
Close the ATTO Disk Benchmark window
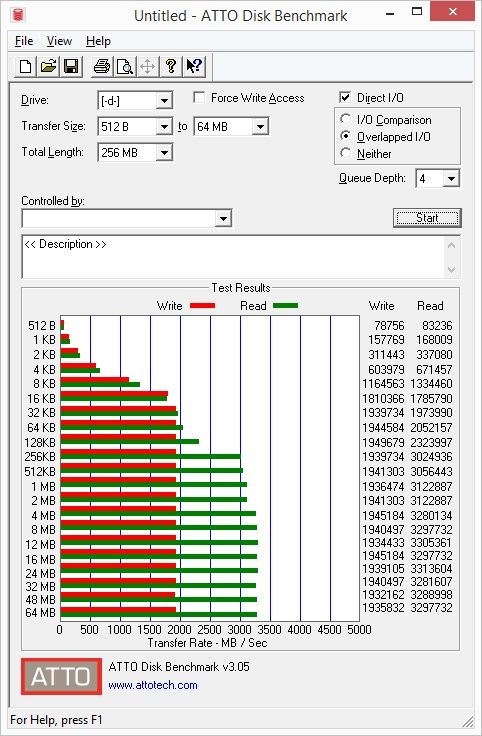click(453, 11)
